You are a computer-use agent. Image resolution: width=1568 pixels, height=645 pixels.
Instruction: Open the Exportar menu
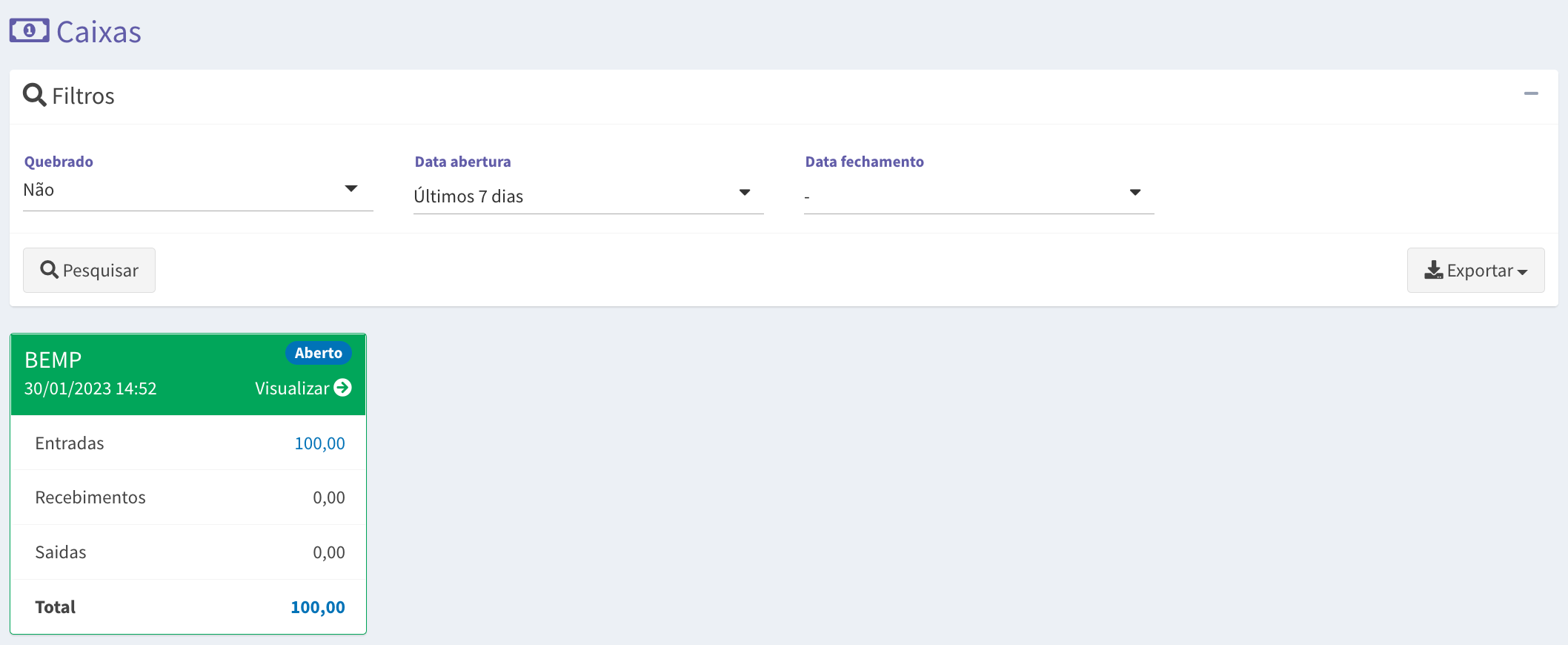pos(1475,270)
